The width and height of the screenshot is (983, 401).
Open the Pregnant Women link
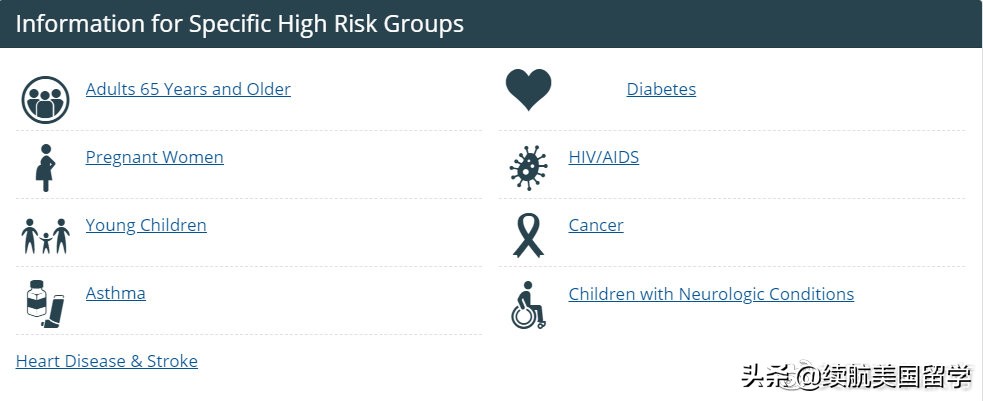[x=154, y=157]
